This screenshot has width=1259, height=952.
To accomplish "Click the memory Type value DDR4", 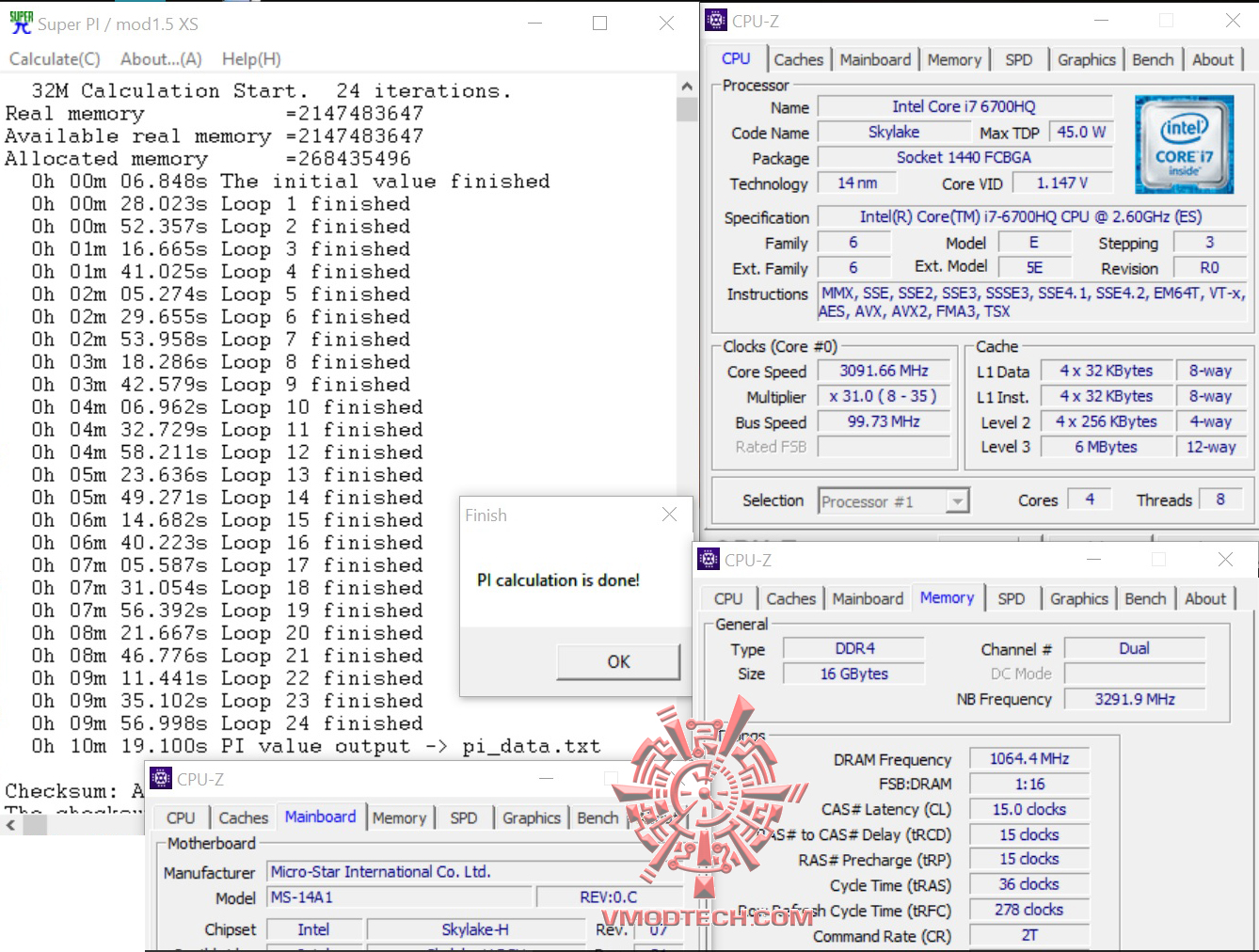I will pyautogui.click(x=854, y=648).
